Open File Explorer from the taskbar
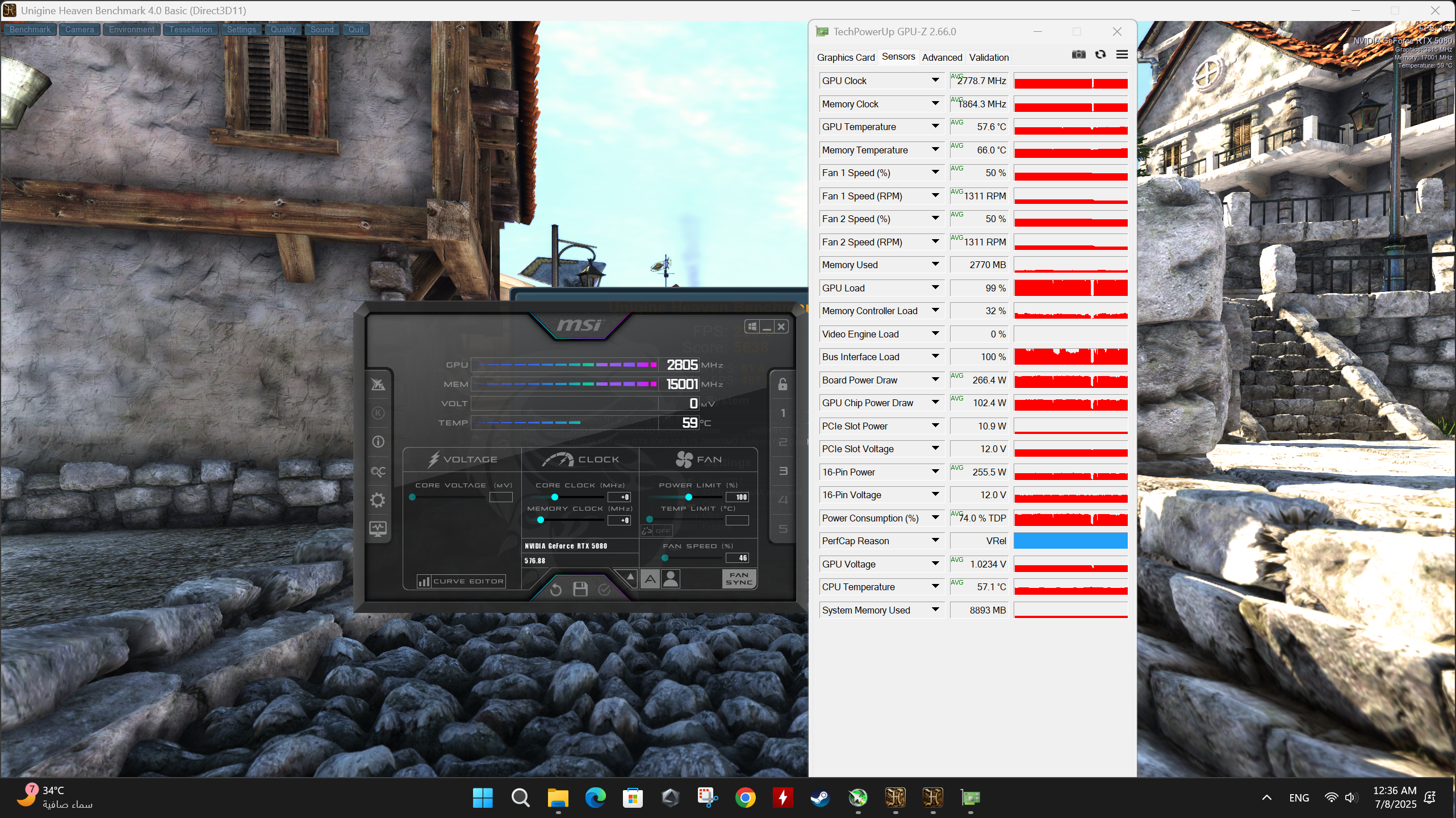Viewport: 1456px width, 818px height. click(x=558, y=798)
